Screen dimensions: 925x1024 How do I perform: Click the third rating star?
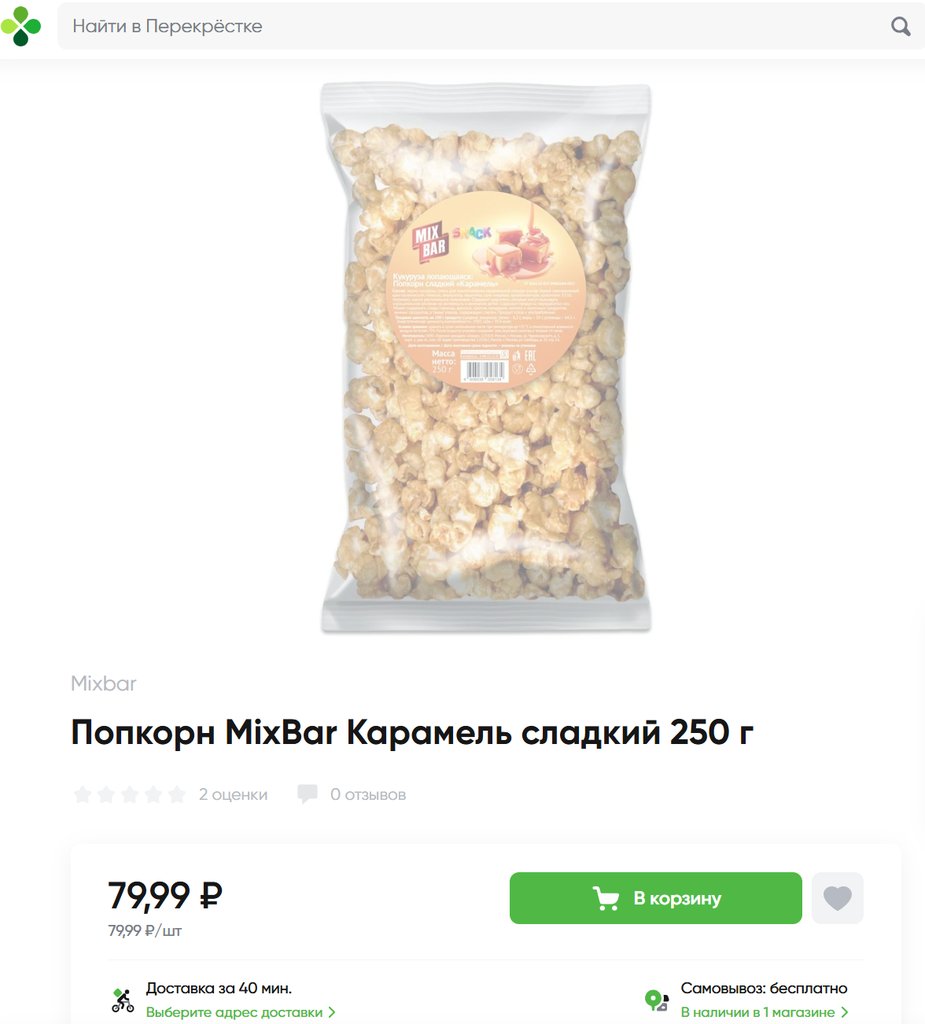[129, 794]
